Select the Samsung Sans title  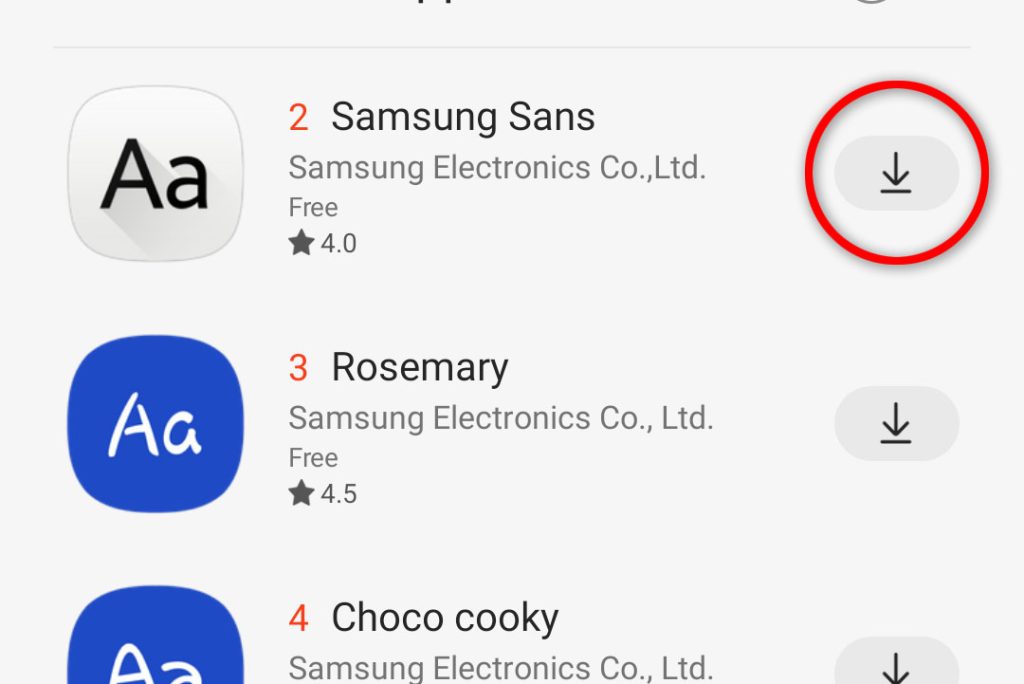pyautogui.click(x=463, y=117)
